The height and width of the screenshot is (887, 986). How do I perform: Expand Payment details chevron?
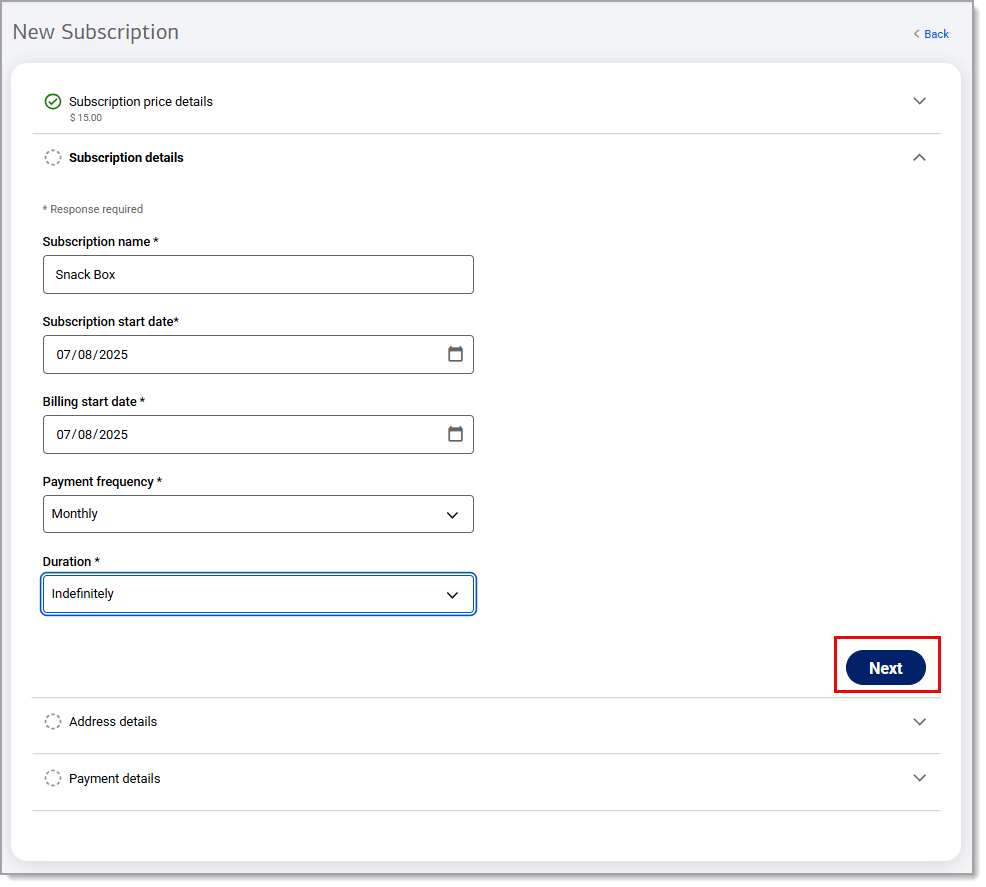coord(919,778)
